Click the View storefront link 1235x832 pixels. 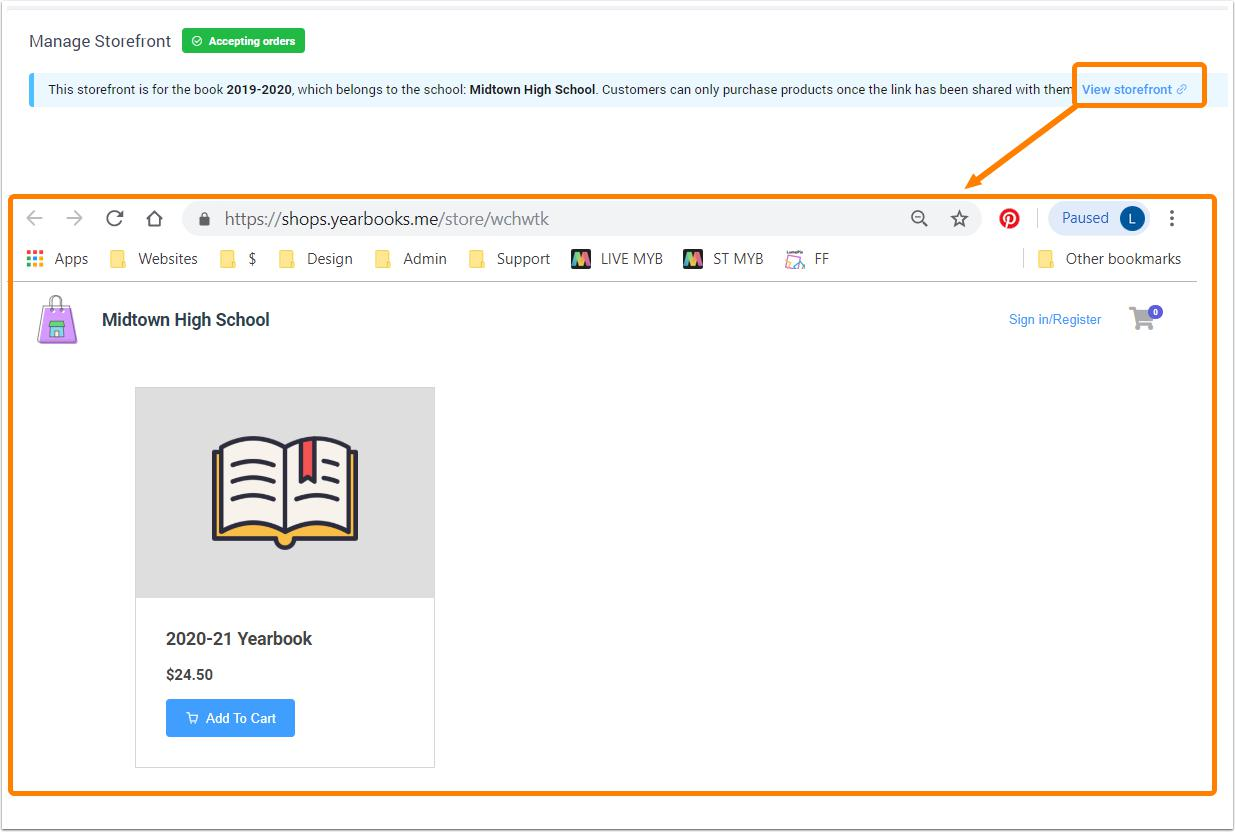1134,89
